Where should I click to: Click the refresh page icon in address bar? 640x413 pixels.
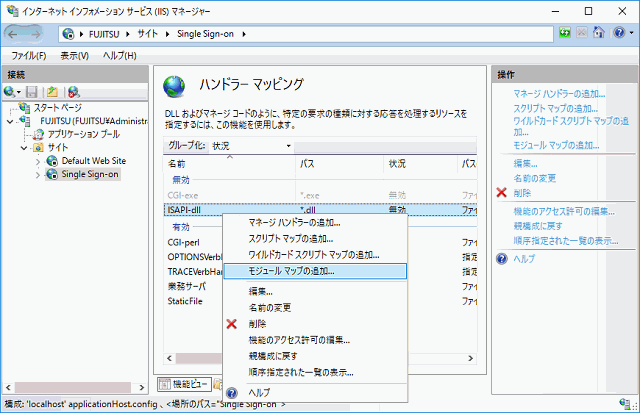[x=565, y=33]
